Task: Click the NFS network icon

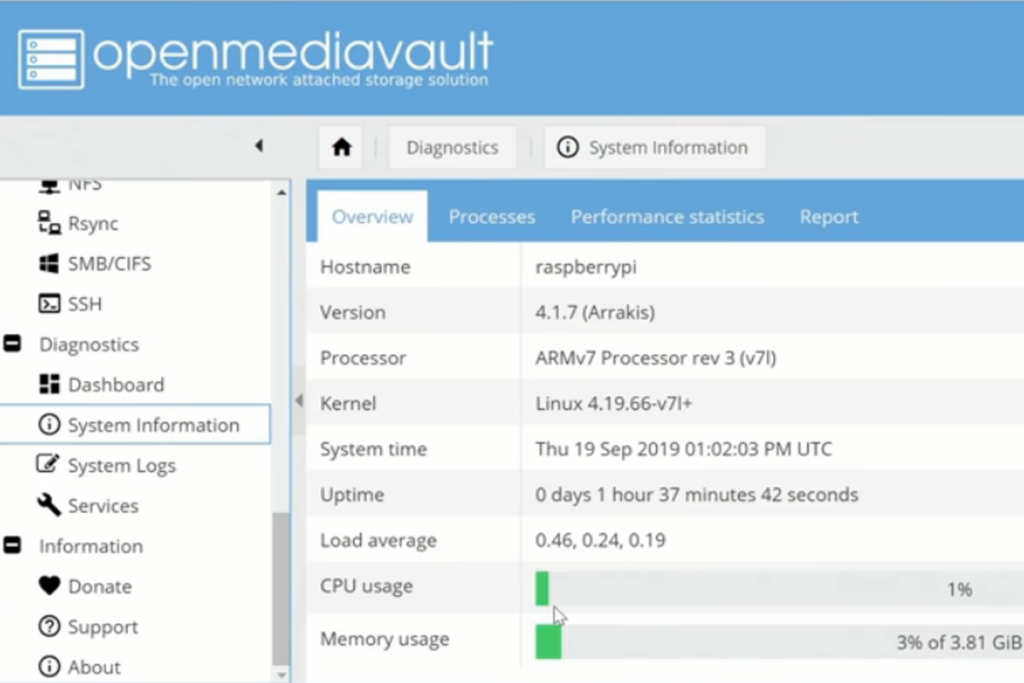Action: [49, 186]
